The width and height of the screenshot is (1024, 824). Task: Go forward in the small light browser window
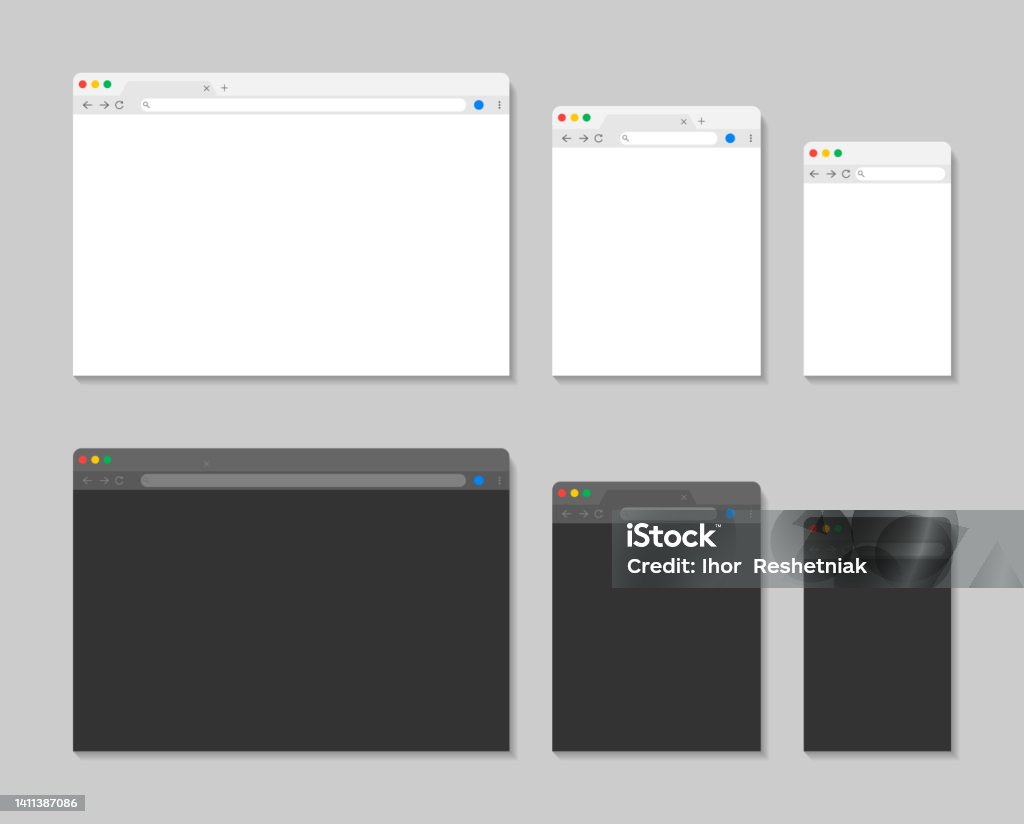coord(831,174)
